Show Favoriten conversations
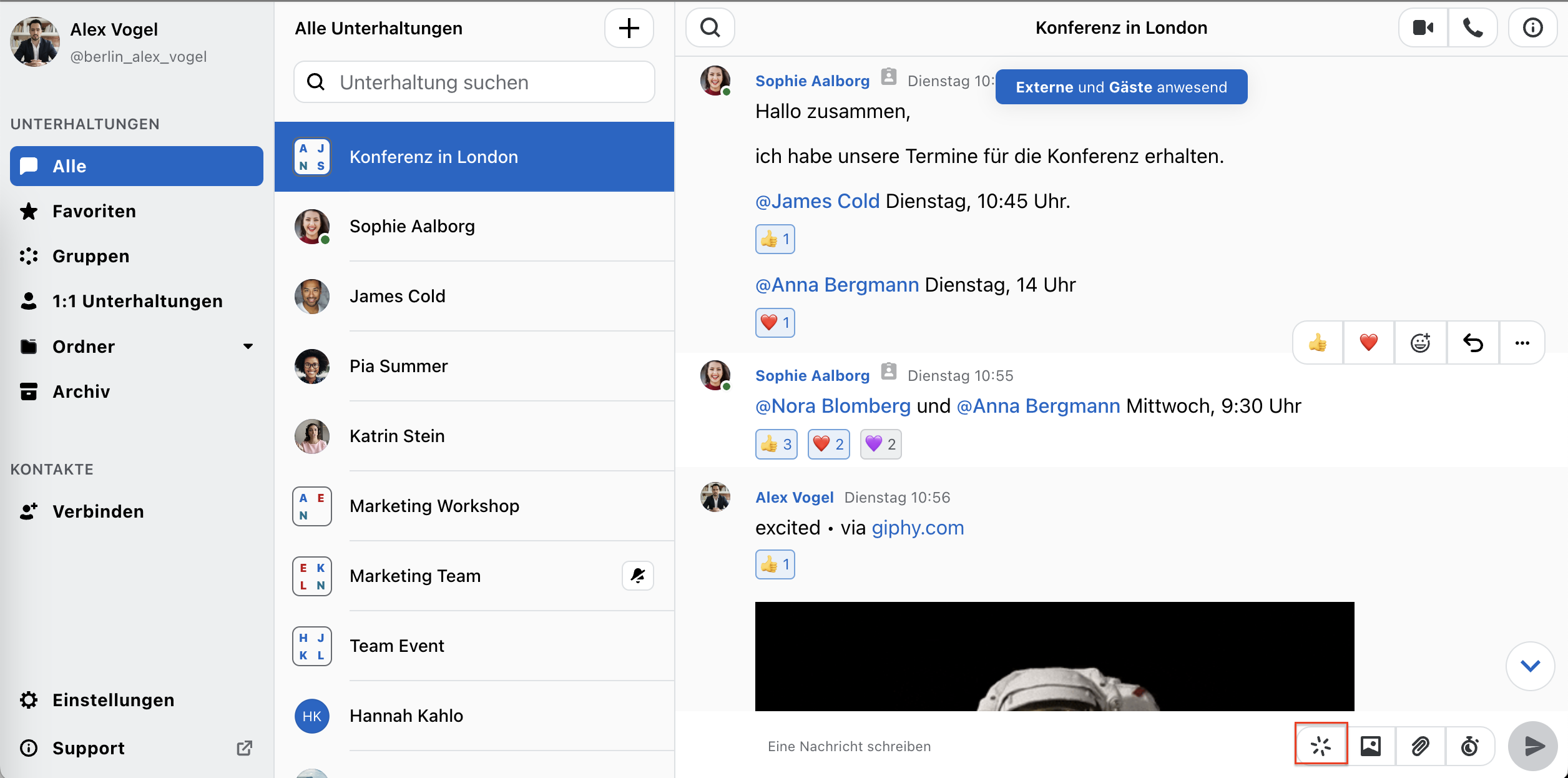This screenshot has height=778, width=1568. [136, 211]
